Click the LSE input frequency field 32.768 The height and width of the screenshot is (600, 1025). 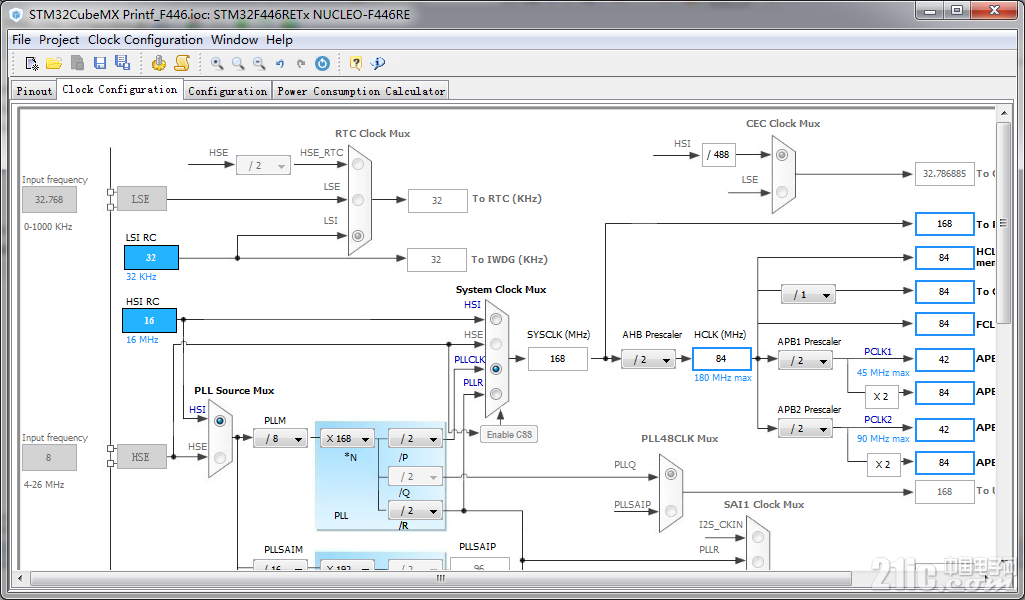49,199
